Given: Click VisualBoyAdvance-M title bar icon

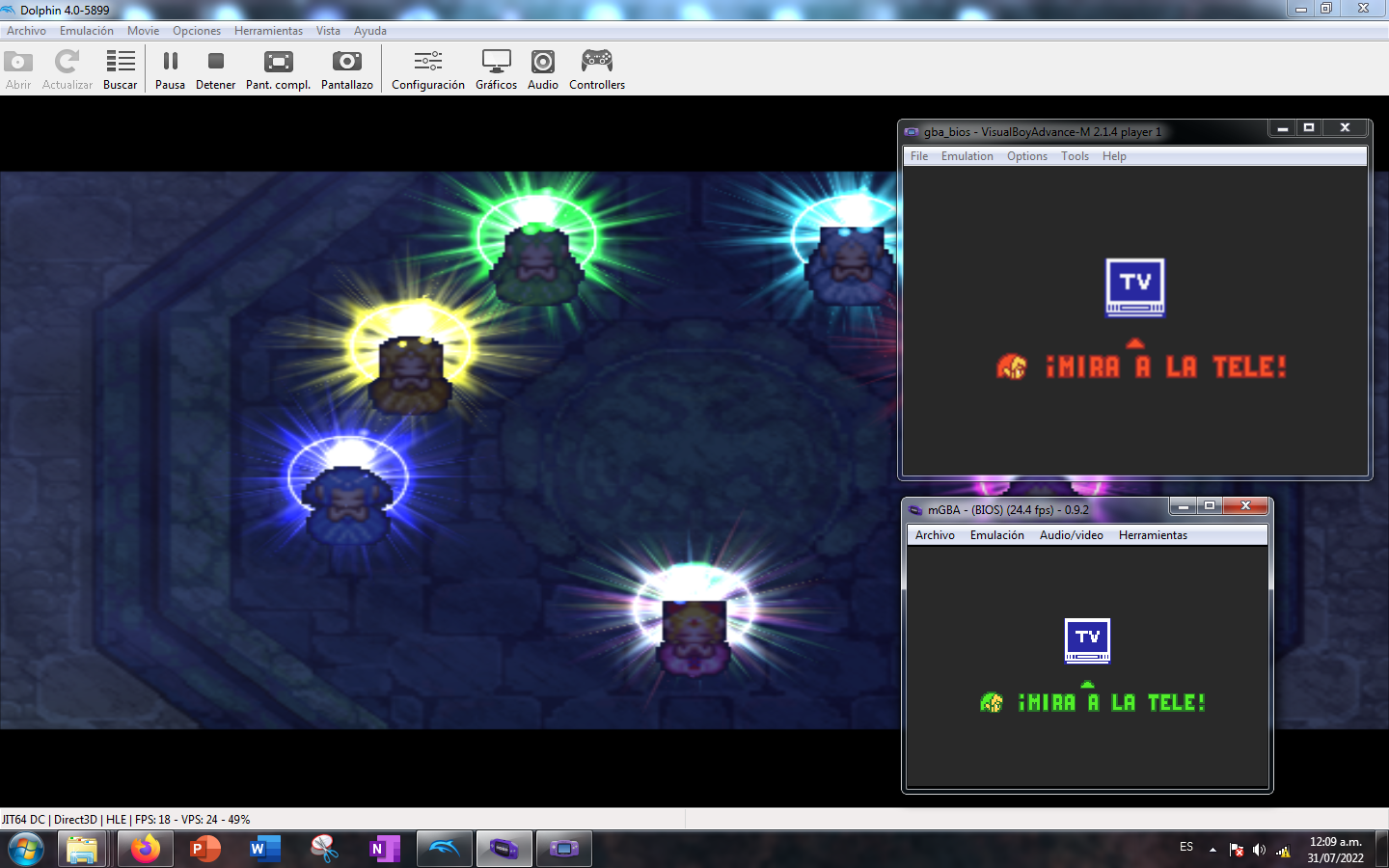Looking at the screenshot, I should [912, 132].
